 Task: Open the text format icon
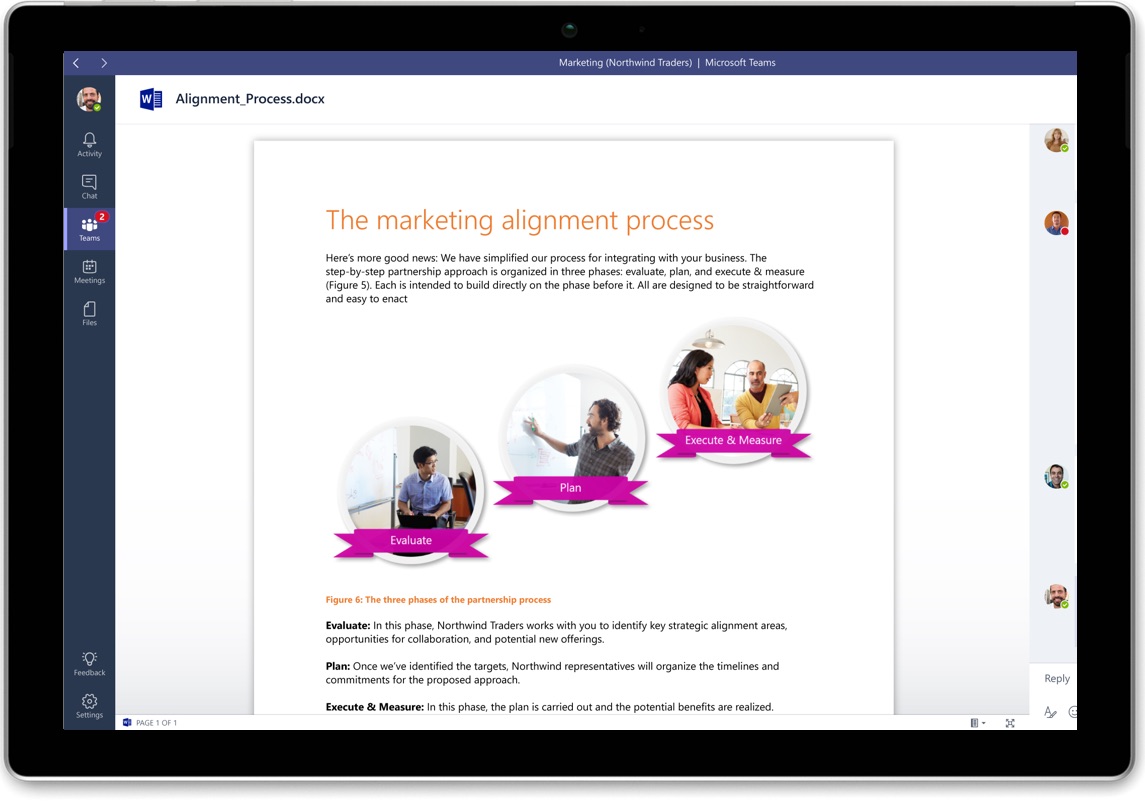click(1050, 712)
